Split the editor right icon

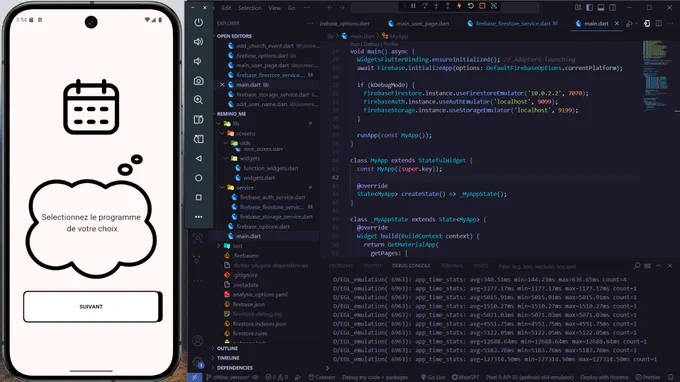pos(659,23)
